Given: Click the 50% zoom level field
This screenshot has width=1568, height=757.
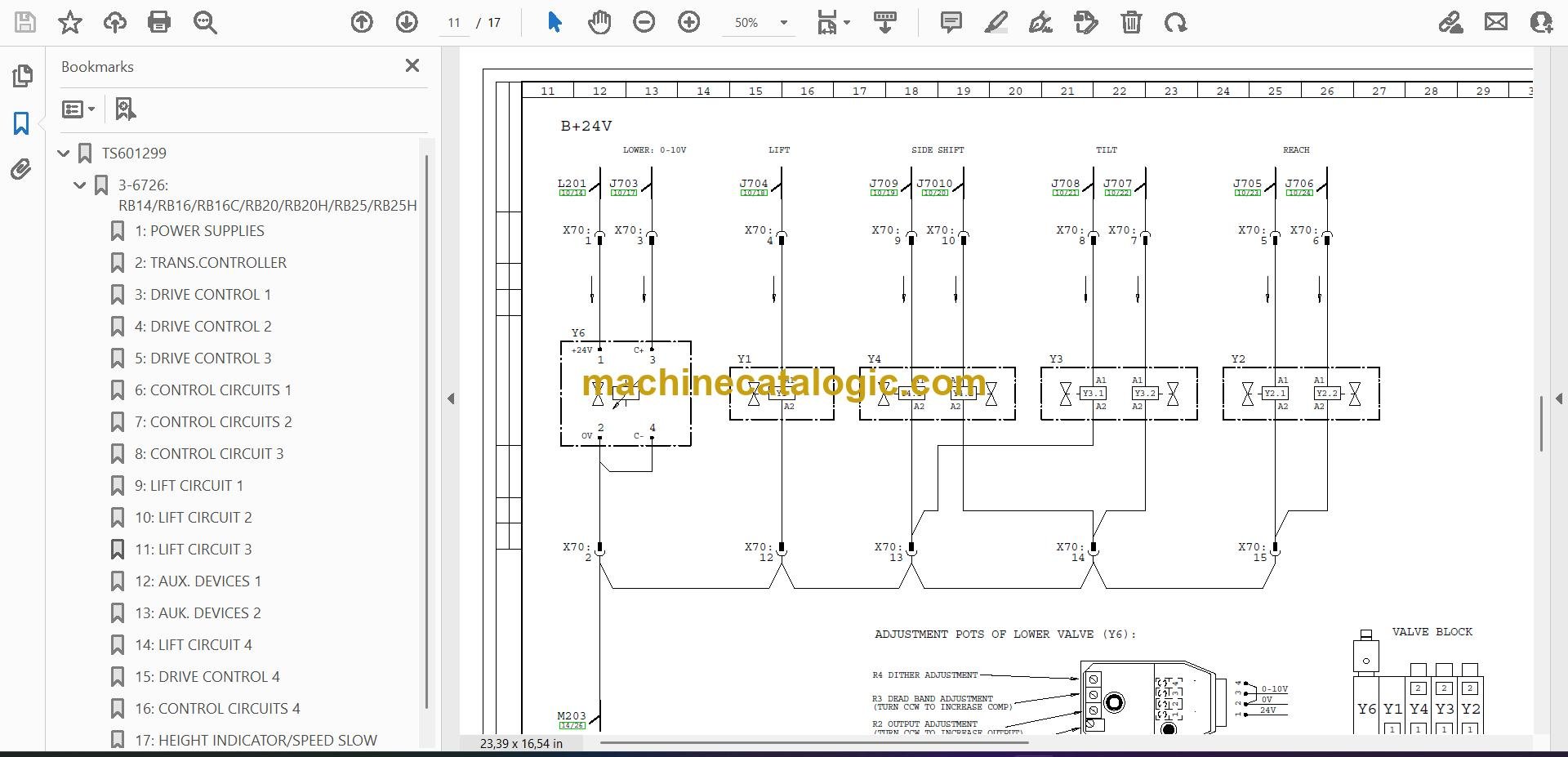Looking at the screenshot, I should 746,23.
